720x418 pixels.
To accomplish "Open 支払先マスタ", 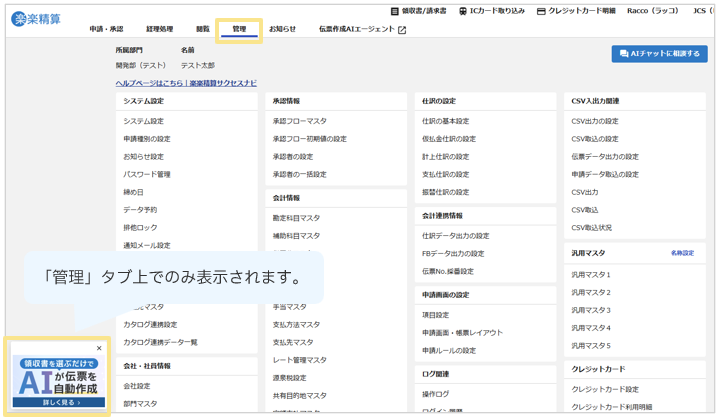I will coord(292,343).
